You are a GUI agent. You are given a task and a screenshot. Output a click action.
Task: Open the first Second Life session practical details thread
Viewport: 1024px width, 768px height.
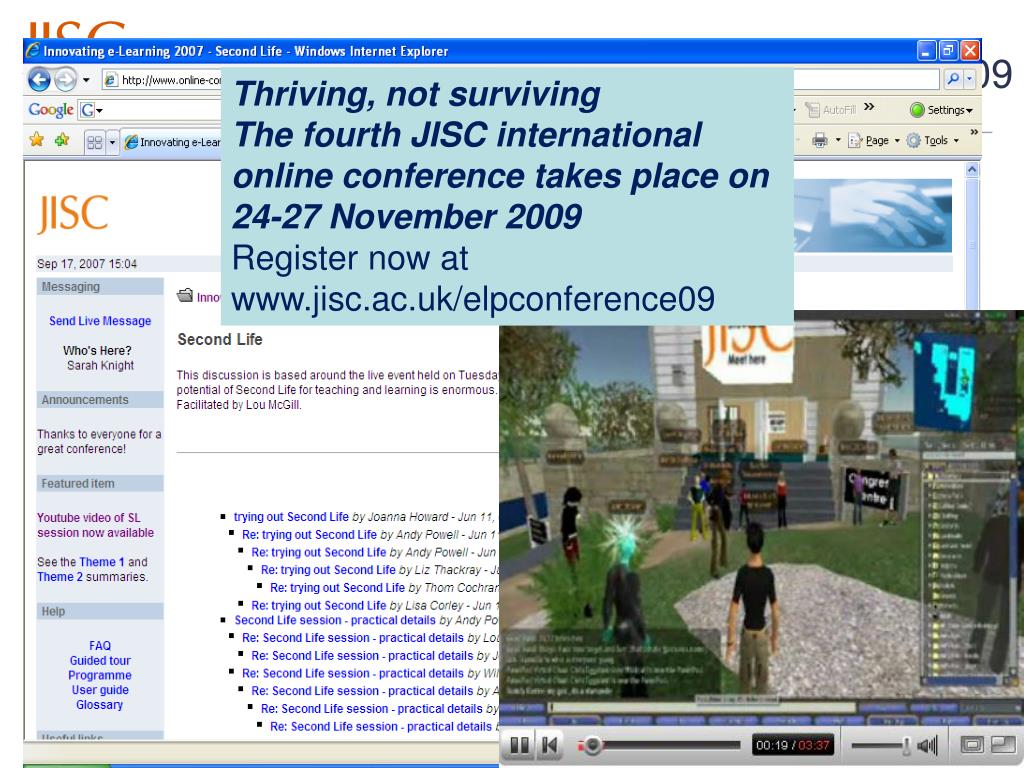click(335, 620)
